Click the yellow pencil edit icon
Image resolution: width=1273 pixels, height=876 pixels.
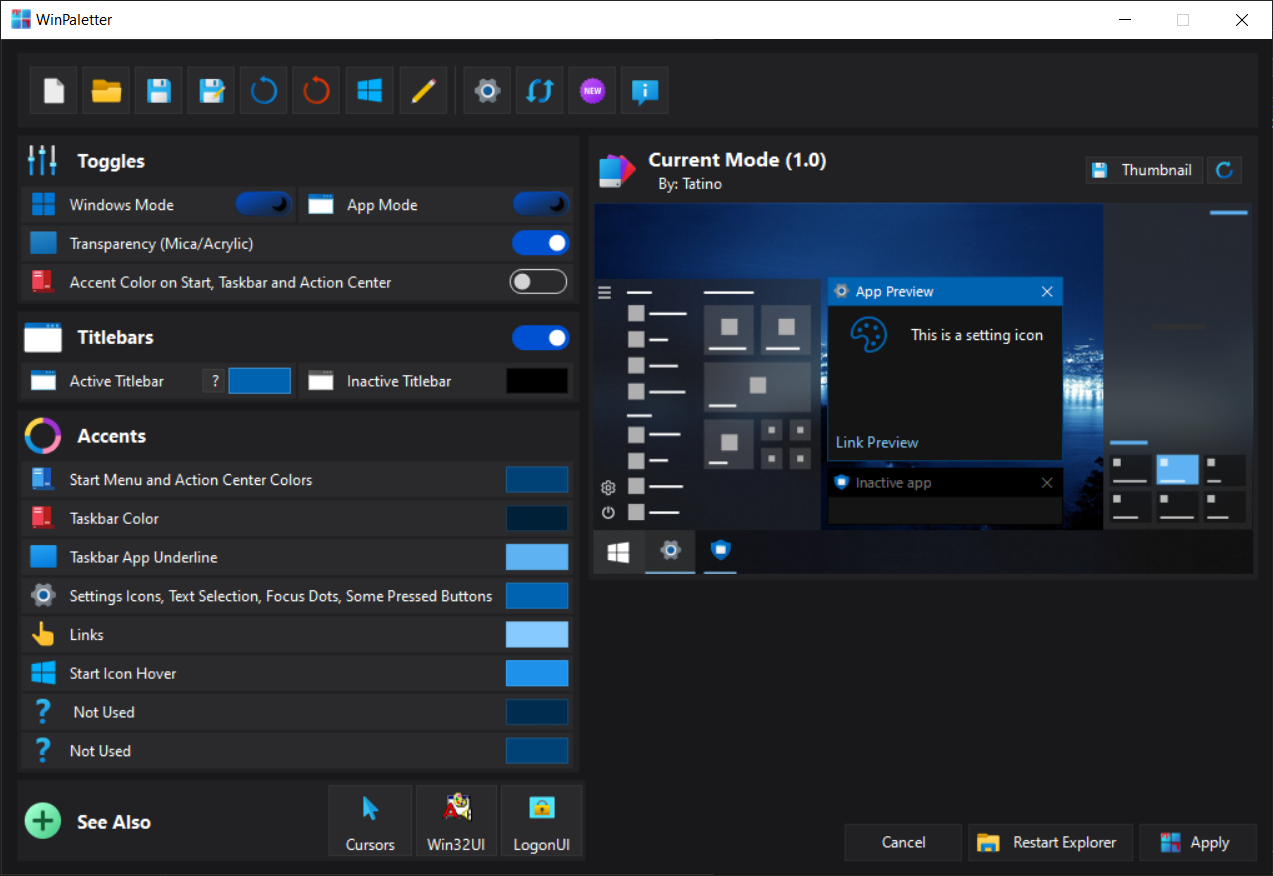pyautogui.click(x=423, y=91)
